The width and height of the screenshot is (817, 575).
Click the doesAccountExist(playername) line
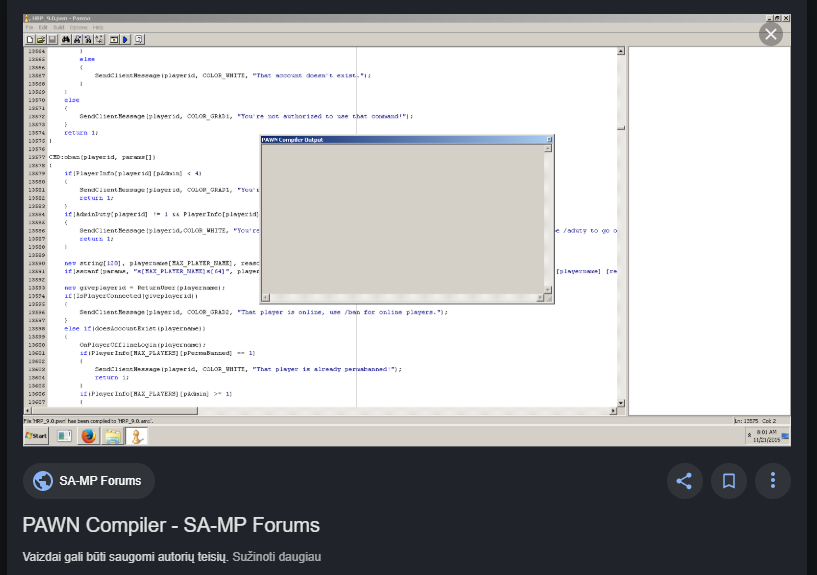pyautogui.click(x=135, y=329)
